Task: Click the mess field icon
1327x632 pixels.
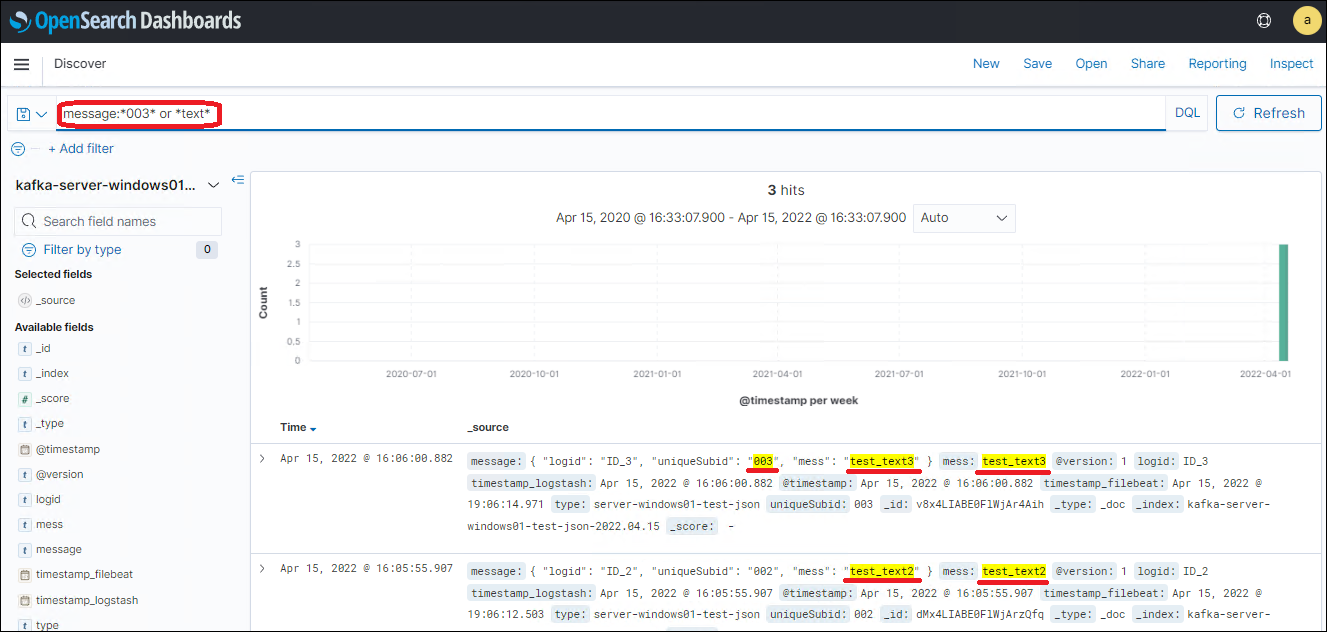Action: [x=25, y=524]
